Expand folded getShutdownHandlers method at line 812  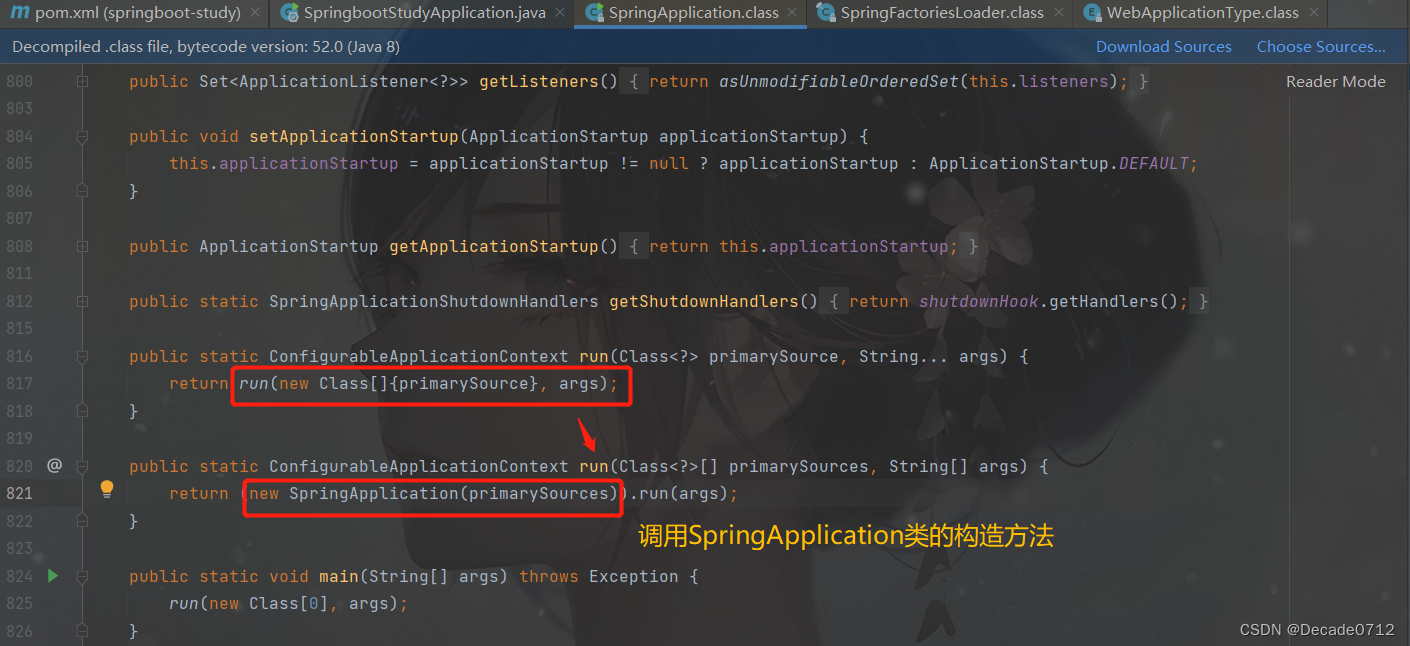[x=82, y=301]
